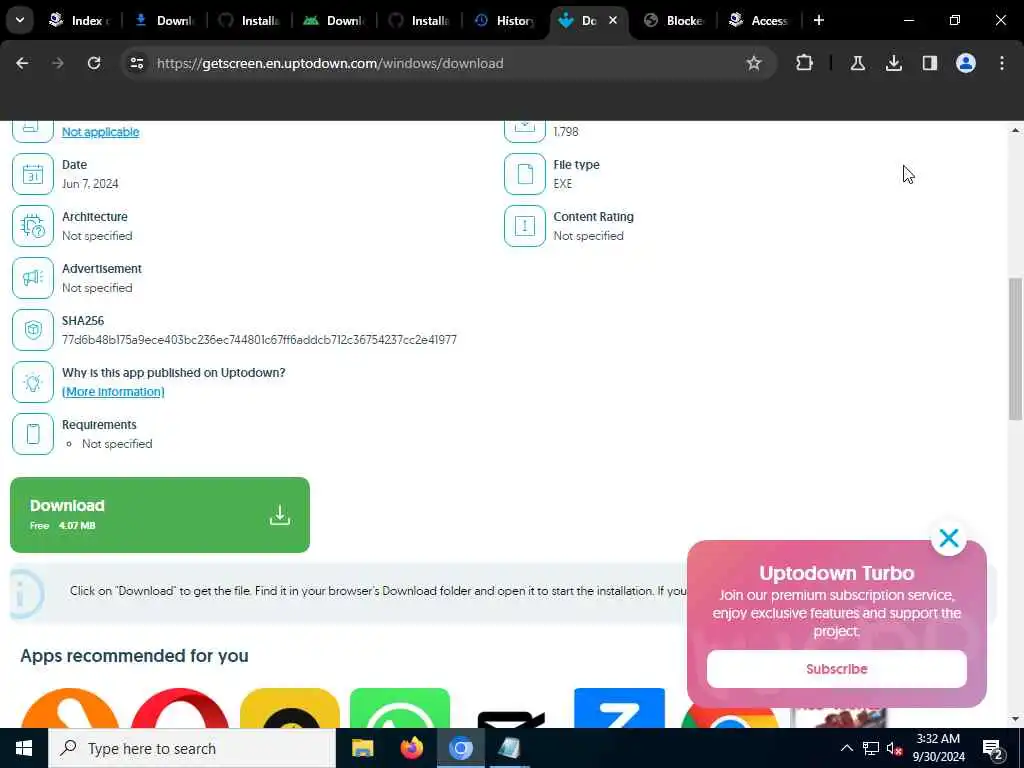Click the SHA256 shield icon
Image resolution: width=1024 pixels, height=768 pixels.
tap(33, 330)
